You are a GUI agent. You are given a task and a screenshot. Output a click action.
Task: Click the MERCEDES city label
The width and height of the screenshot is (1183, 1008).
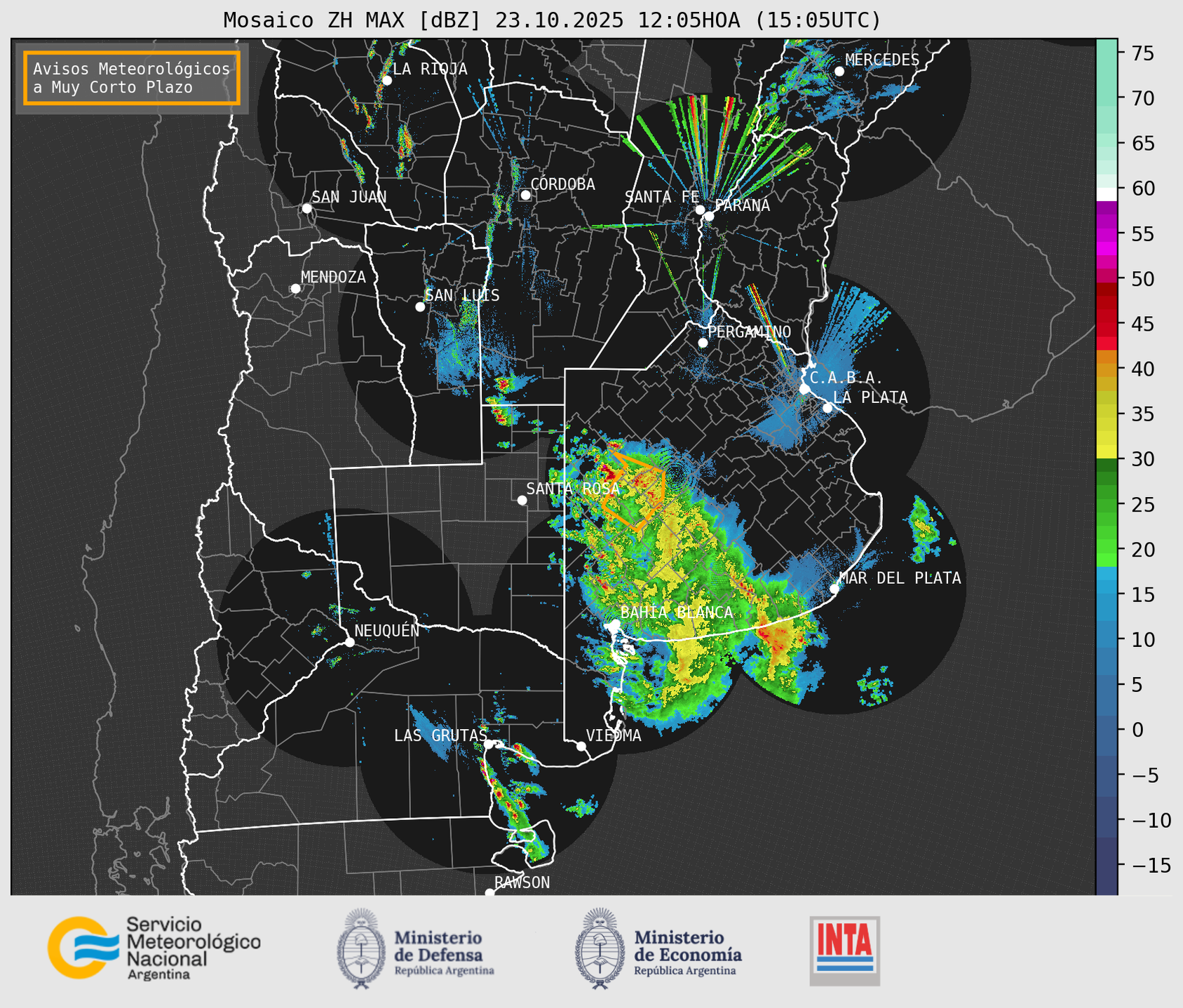(882, 60)
